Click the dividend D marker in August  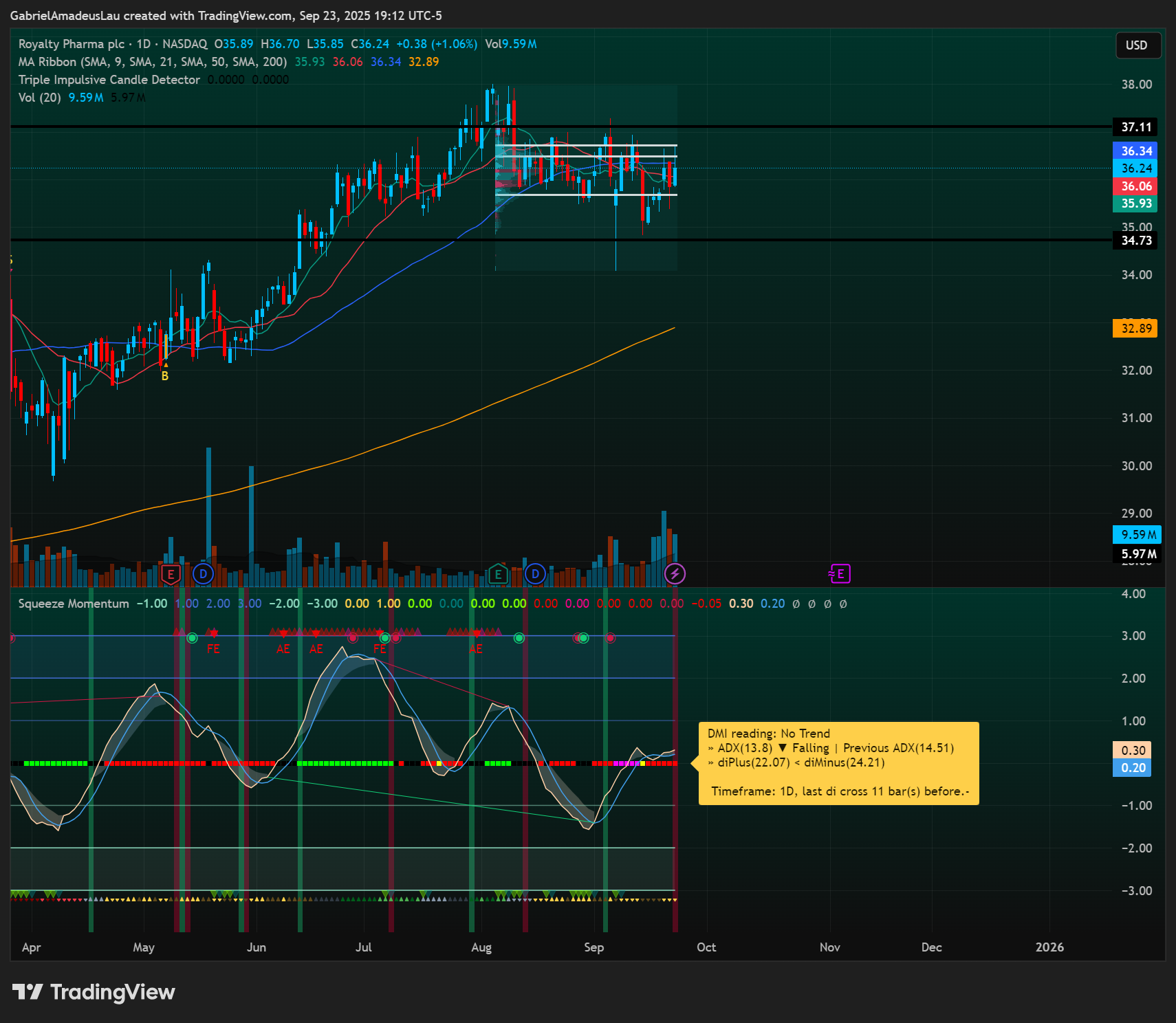(535, 574)
